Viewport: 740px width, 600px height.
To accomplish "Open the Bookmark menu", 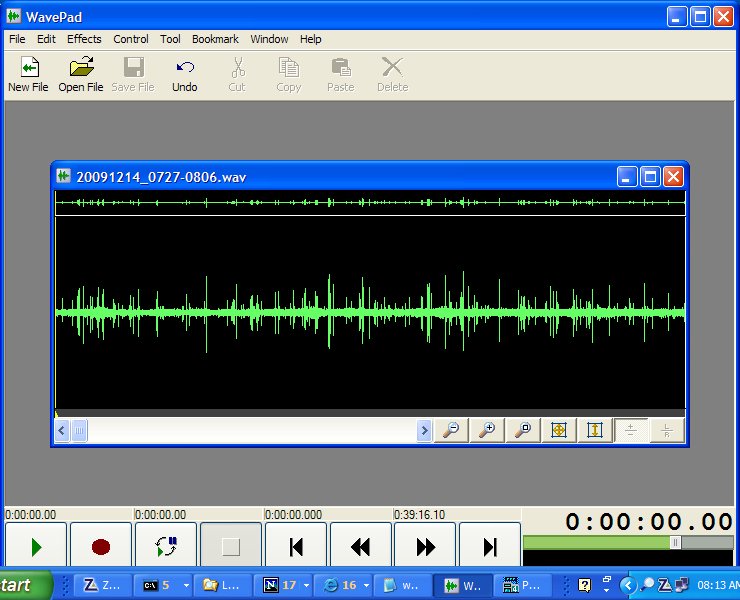I will (x=215, y=39).
